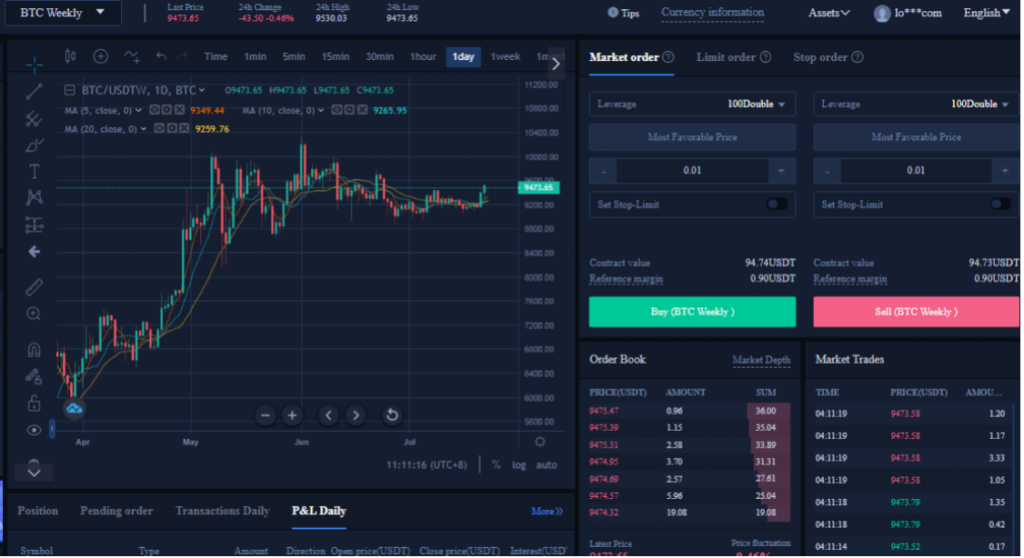1024x558 pixels.
Task: Open MA 10 indicator settings
Action: coord(349,110)
